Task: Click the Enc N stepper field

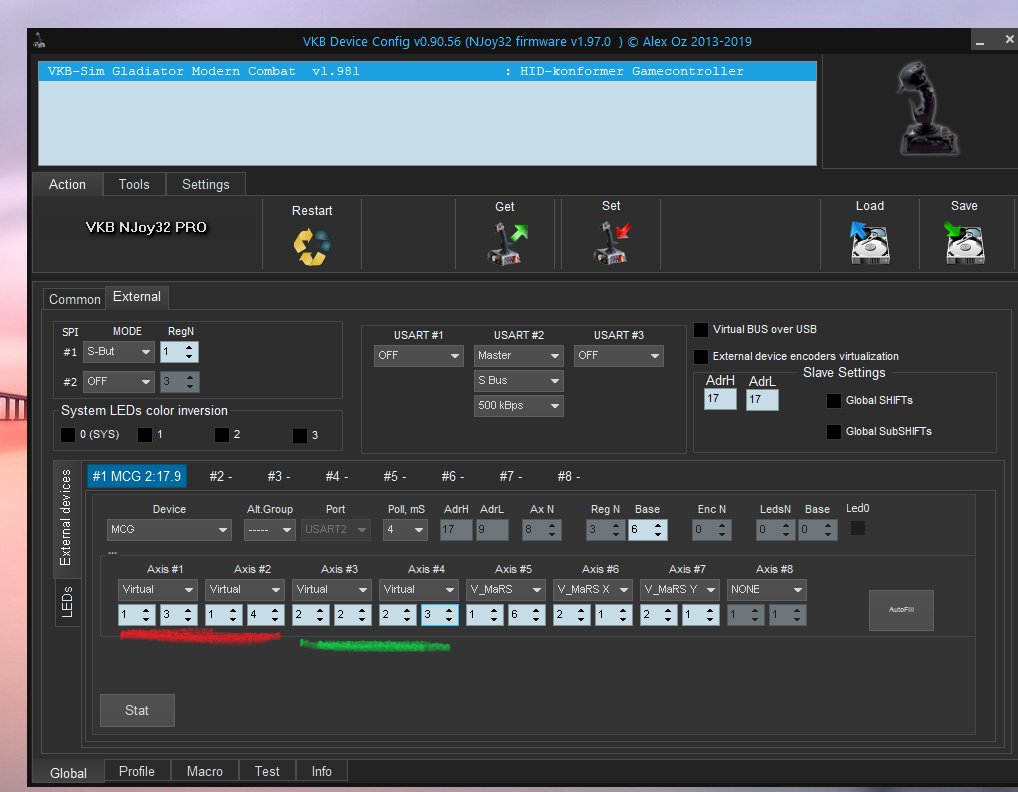Action: (x=712, y=530)
